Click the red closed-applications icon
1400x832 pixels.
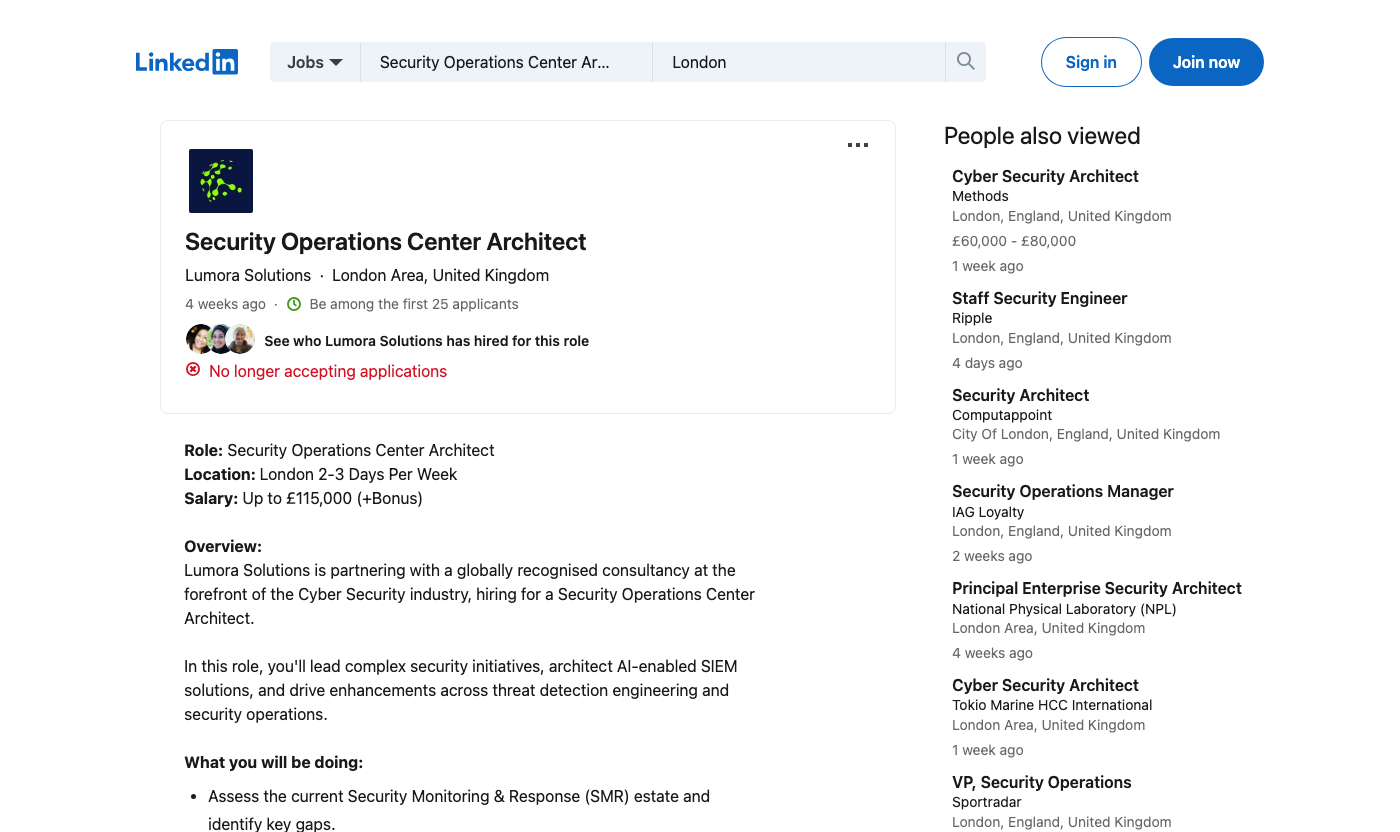(x=193, y=370)
